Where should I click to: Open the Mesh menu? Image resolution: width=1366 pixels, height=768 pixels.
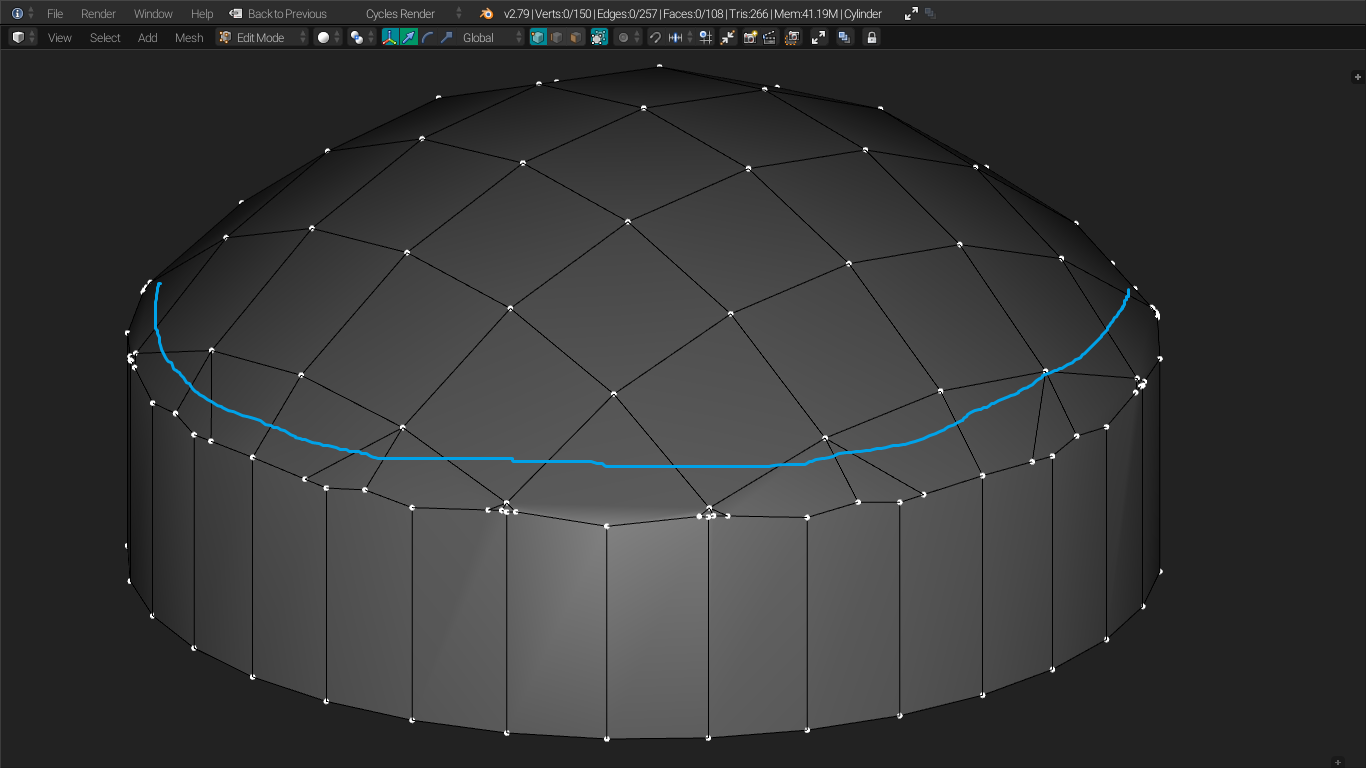click(189, 38)
